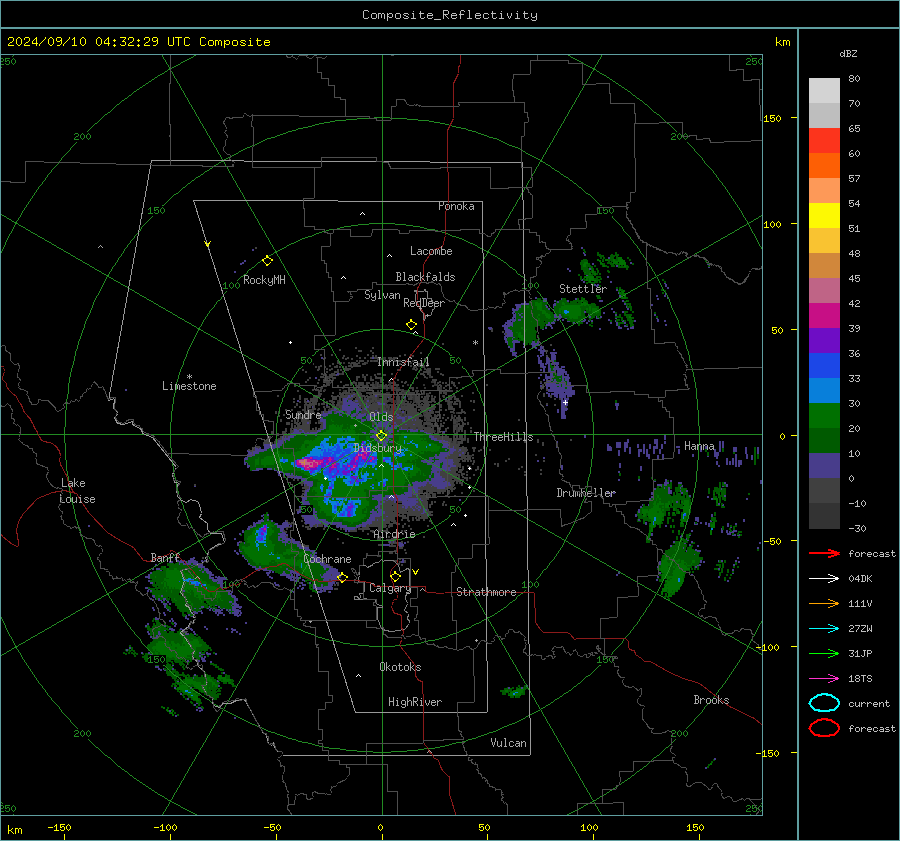Click the Ponoka location label
This screenshot has width=900, height=841.
click(456, 206)
